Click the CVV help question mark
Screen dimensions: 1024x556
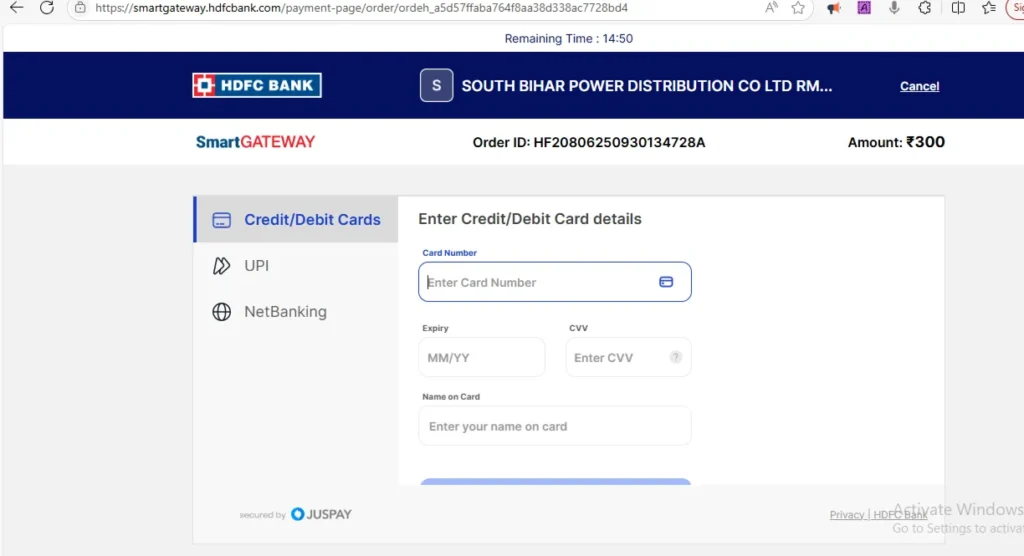[x=675, y=357]
